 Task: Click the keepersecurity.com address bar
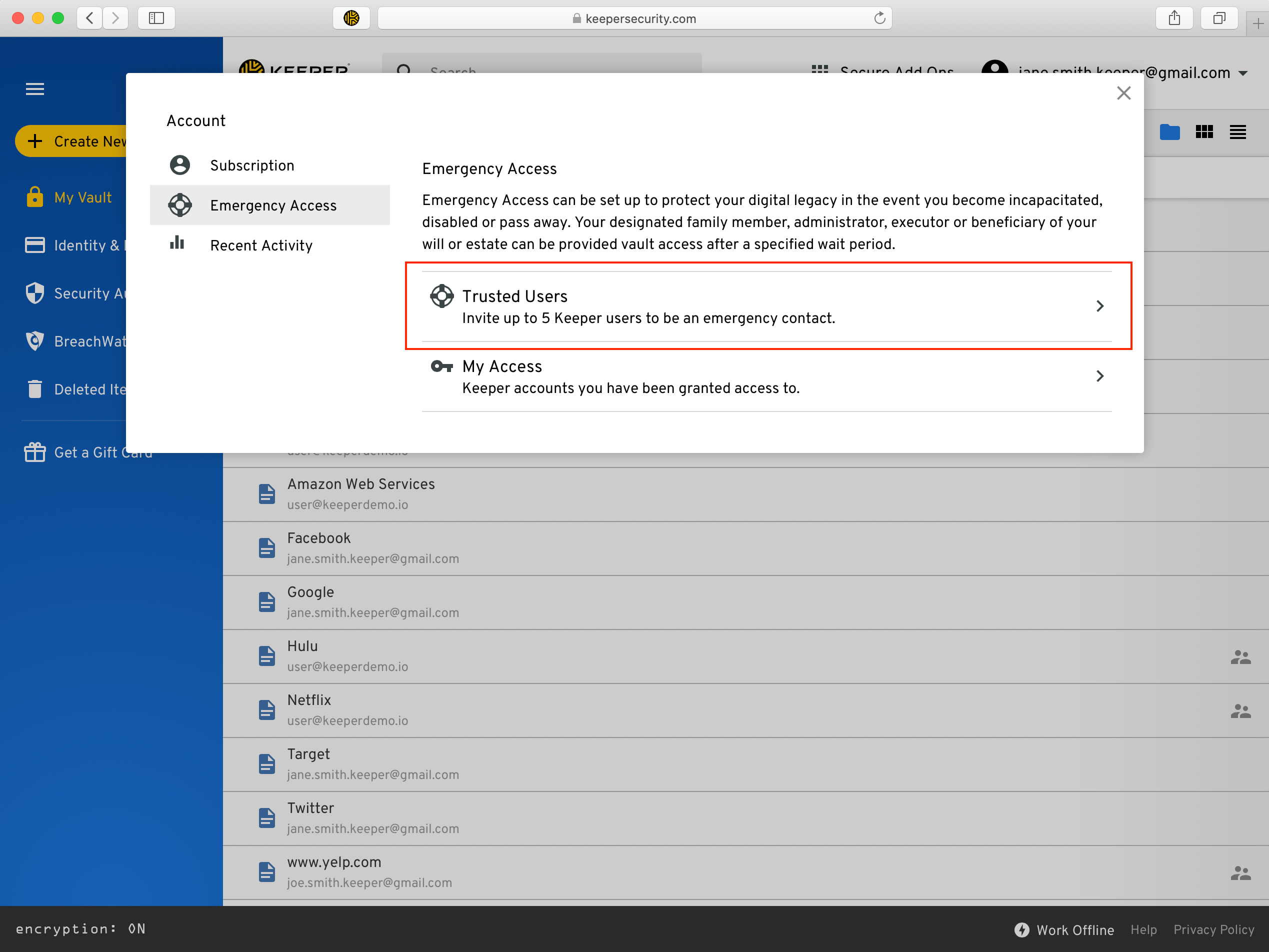tap(634, 18)
